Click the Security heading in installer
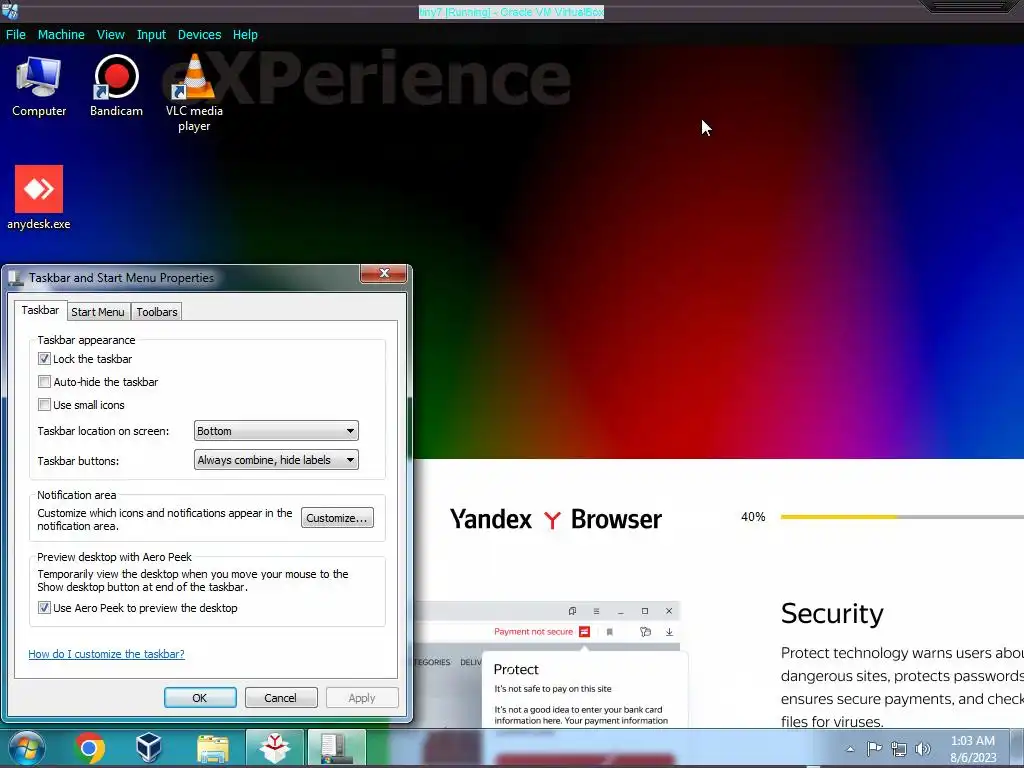Viewport: 1024px width, 768px height. coord(832,613)
